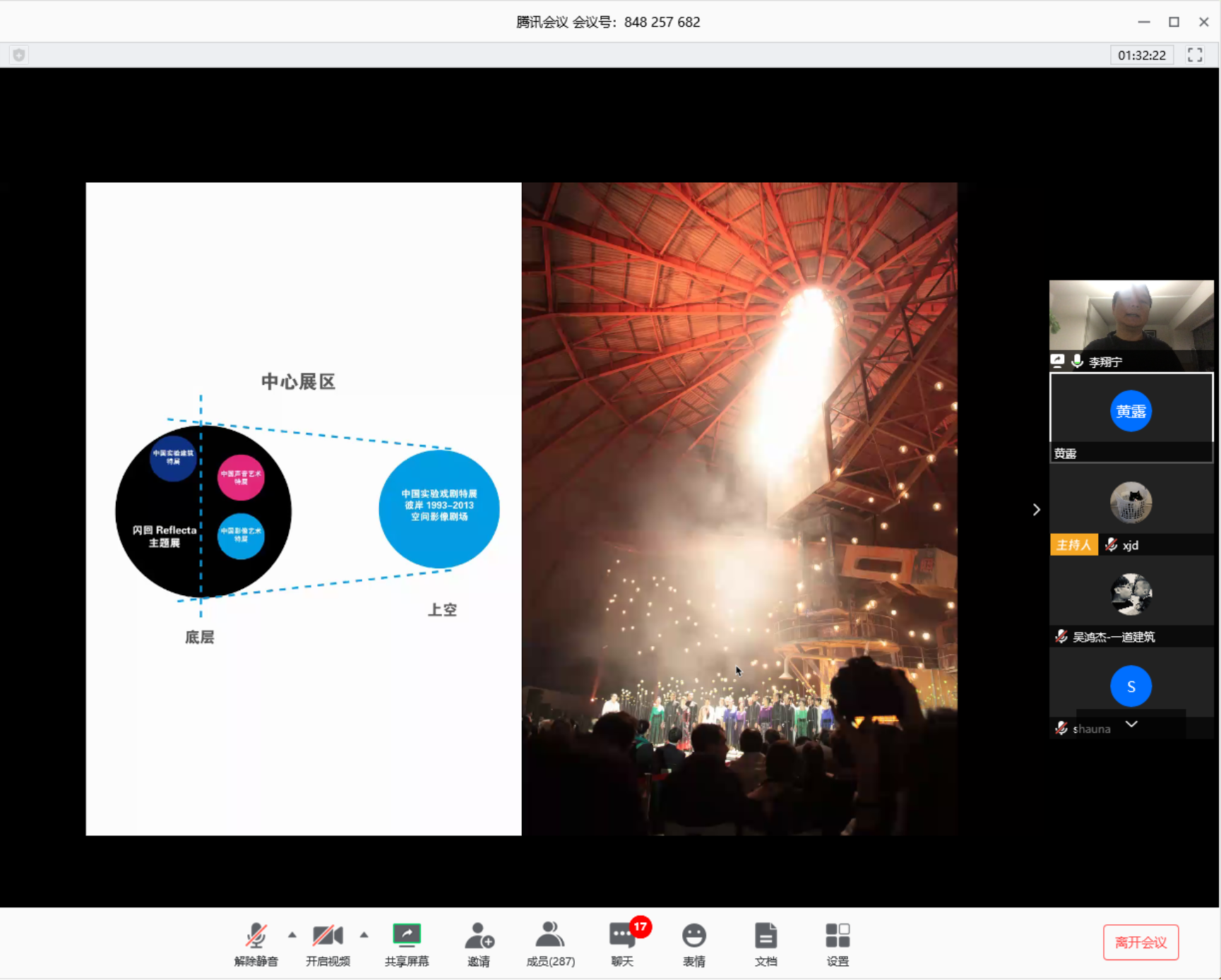Open the 表情 emoji reactions
The height and width of the screenshot is (980, 1221).
693,943
